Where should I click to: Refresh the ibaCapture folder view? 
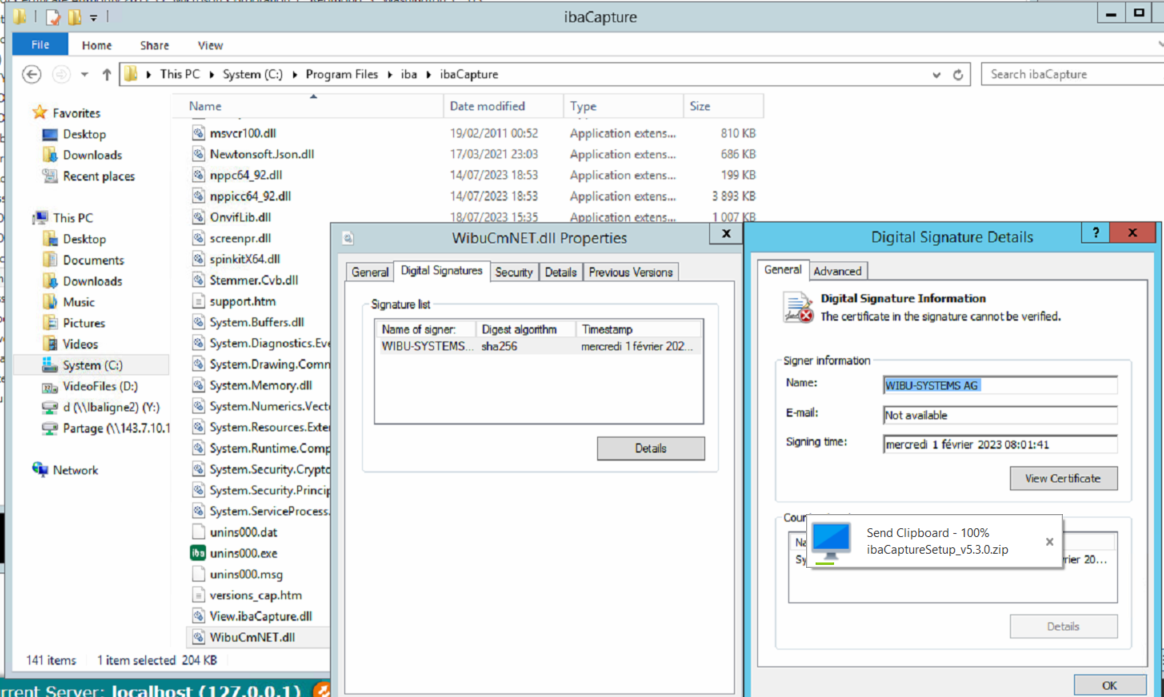pyautogui.click(x=958, y=75)
